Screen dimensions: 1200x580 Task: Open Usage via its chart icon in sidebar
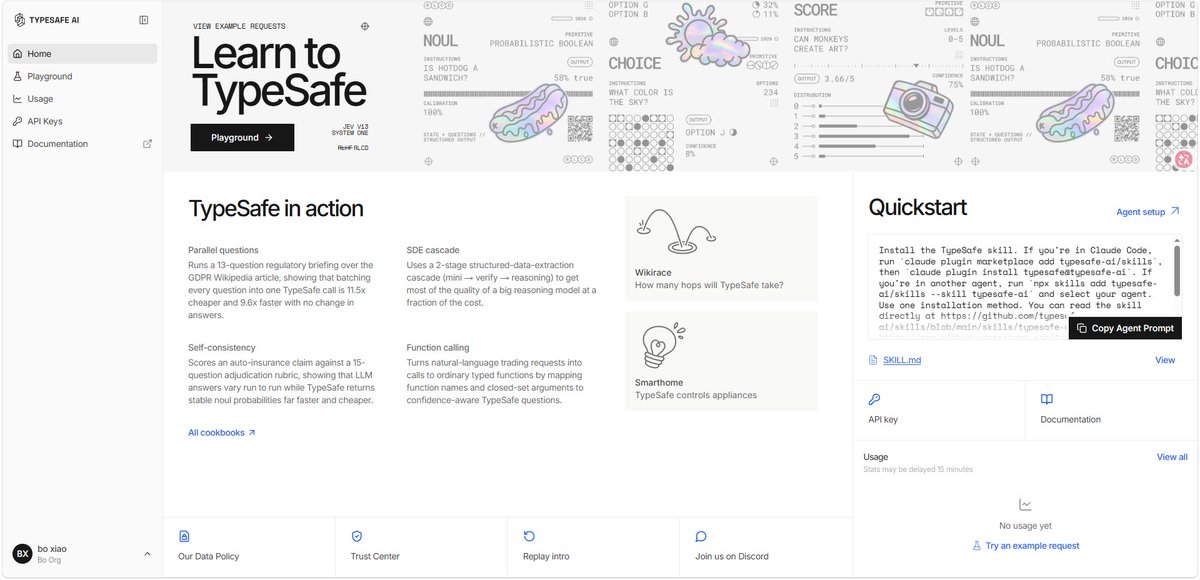pos(18,99)
